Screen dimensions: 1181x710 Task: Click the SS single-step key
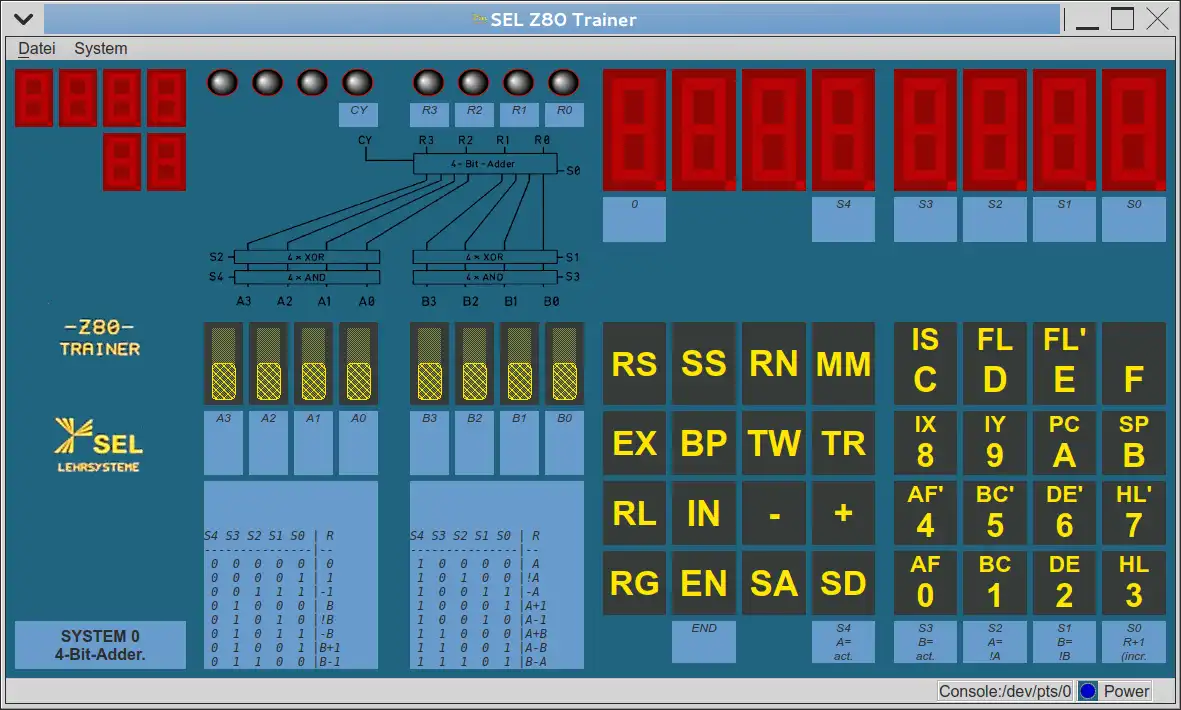click(703, 364)
